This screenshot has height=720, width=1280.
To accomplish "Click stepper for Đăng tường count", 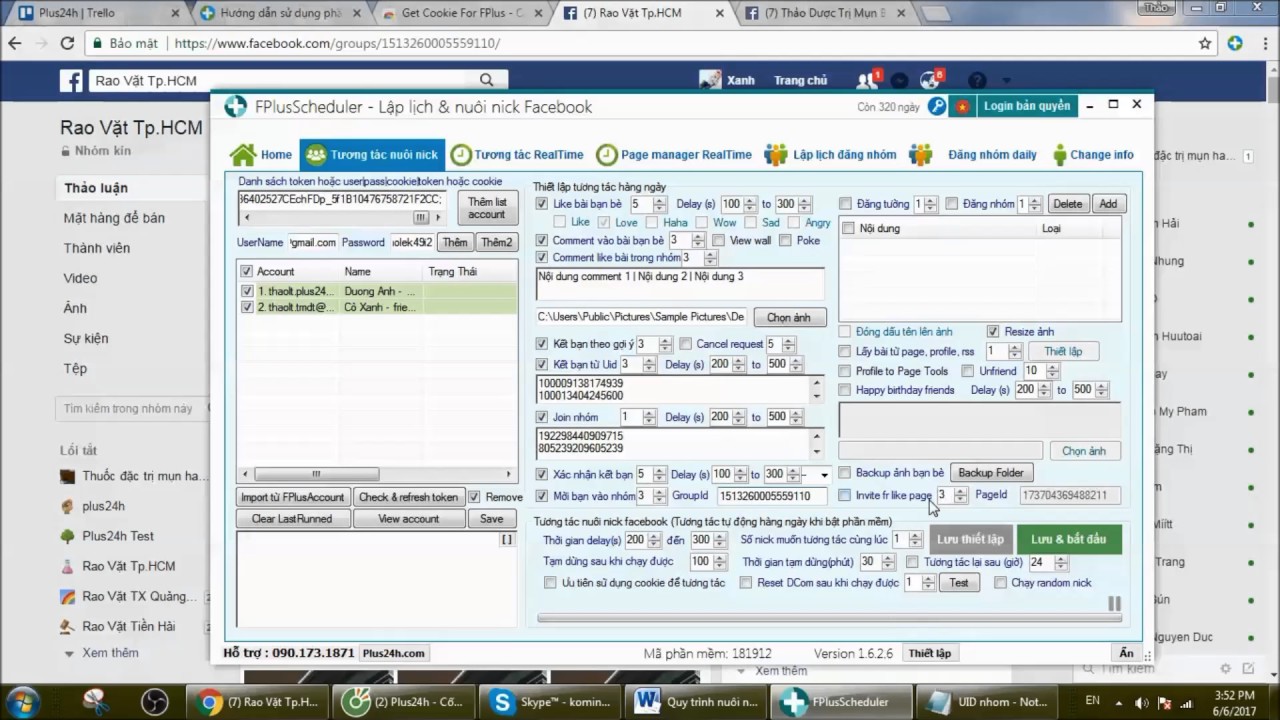I will coord(930,204).
